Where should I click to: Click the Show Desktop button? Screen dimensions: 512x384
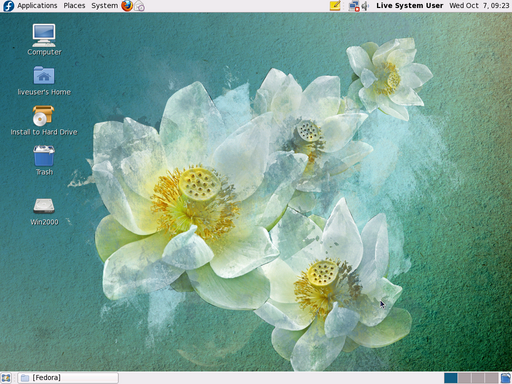6,378
